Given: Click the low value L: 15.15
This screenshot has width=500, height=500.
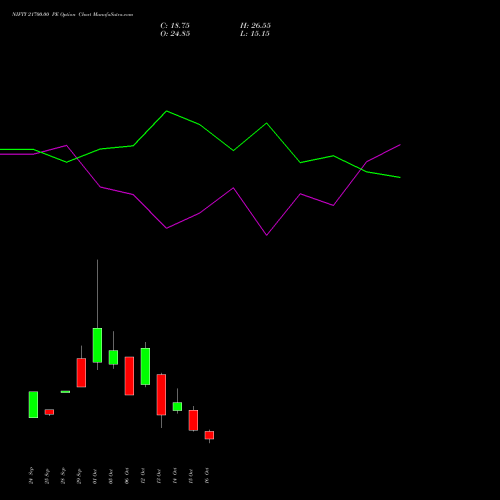Looking at the screenshot, I should 255,34.
